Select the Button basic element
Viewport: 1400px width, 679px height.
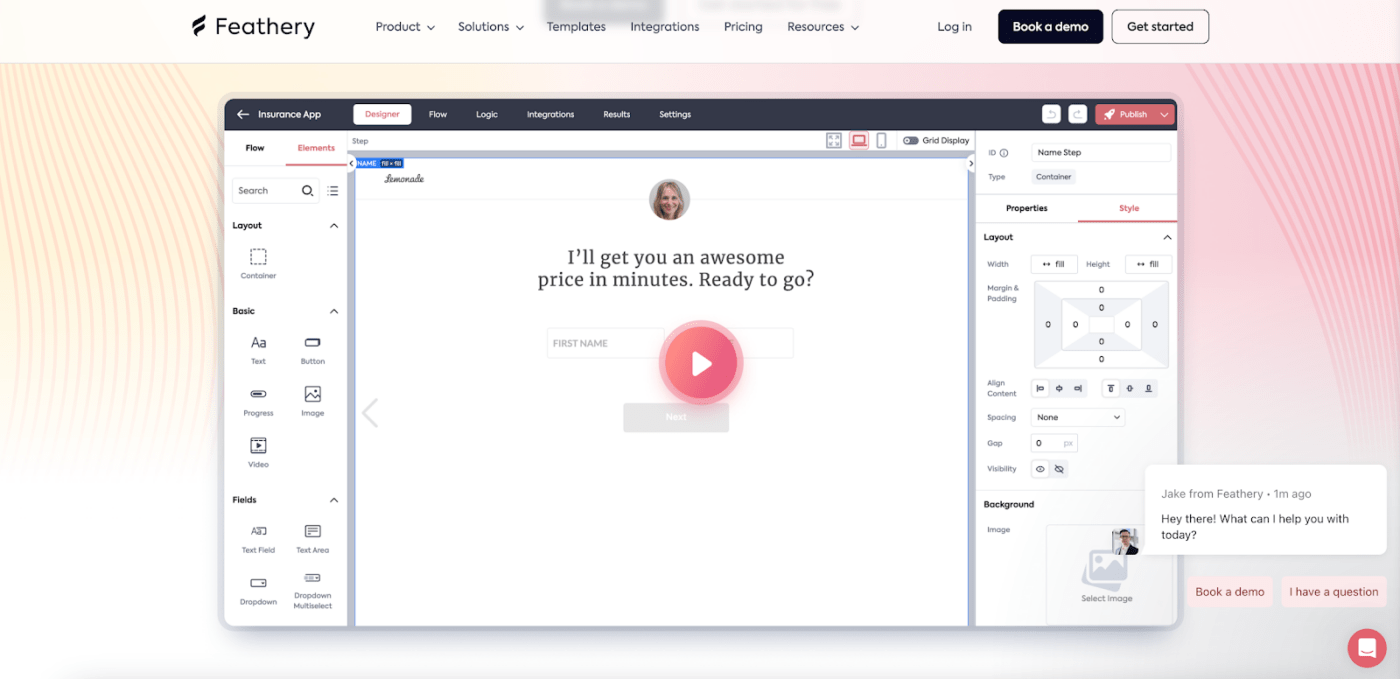pyautogui.click(x=313, y=349)
